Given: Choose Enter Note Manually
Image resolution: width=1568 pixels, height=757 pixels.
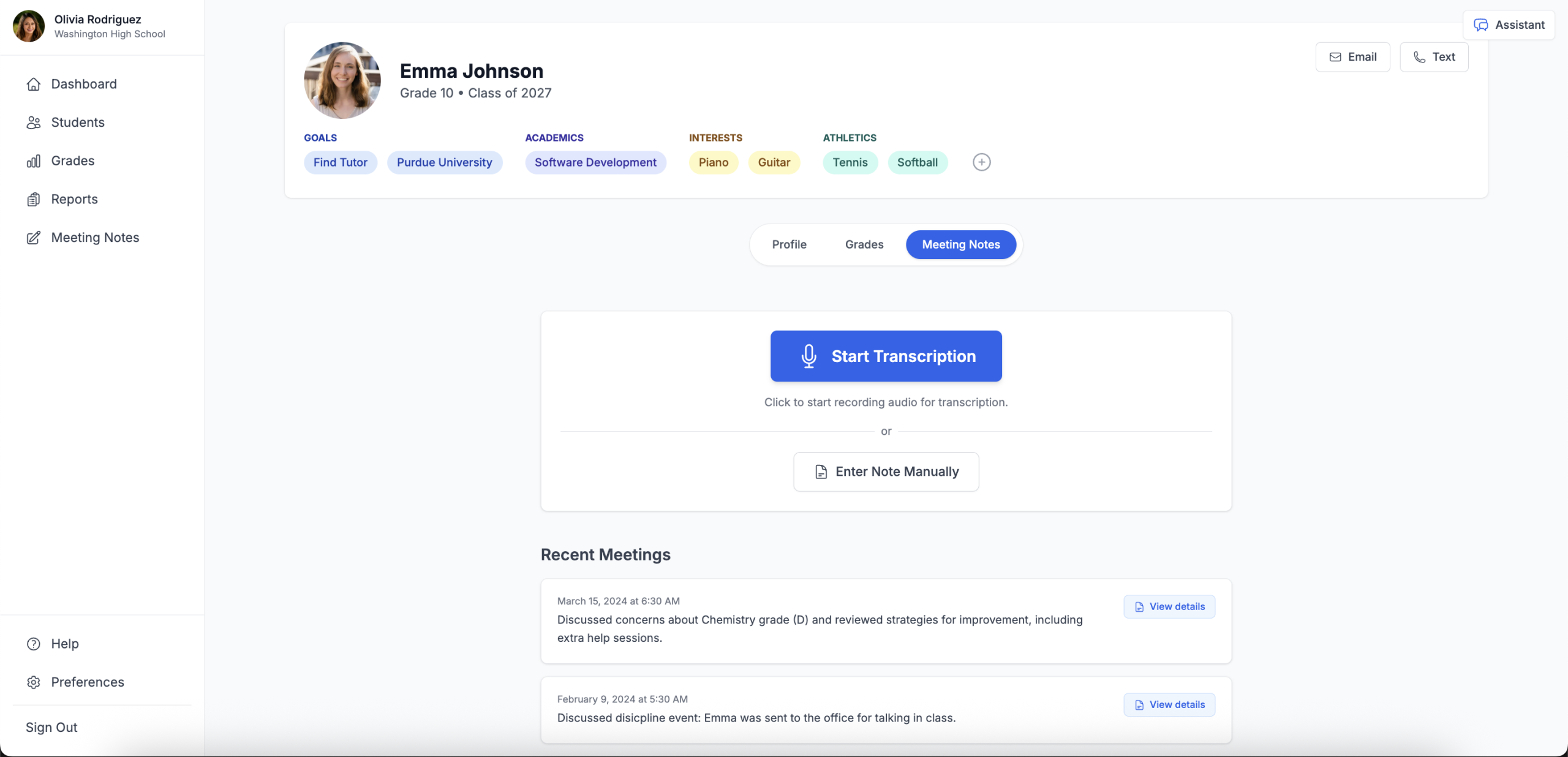Looking at the screenshot, I should (886, 472).
